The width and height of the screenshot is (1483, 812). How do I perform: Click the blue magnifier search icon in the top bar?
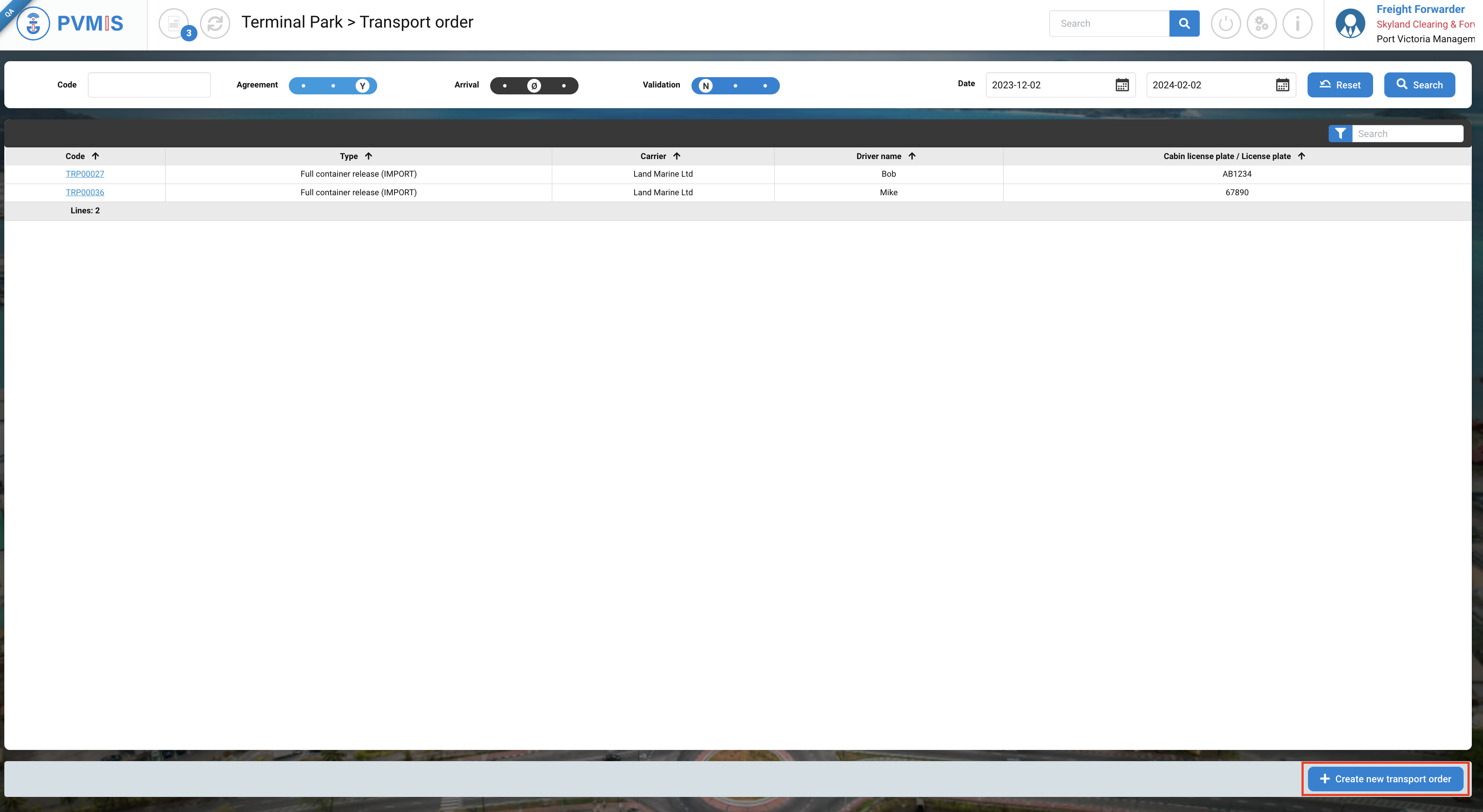pos(1184,24)
